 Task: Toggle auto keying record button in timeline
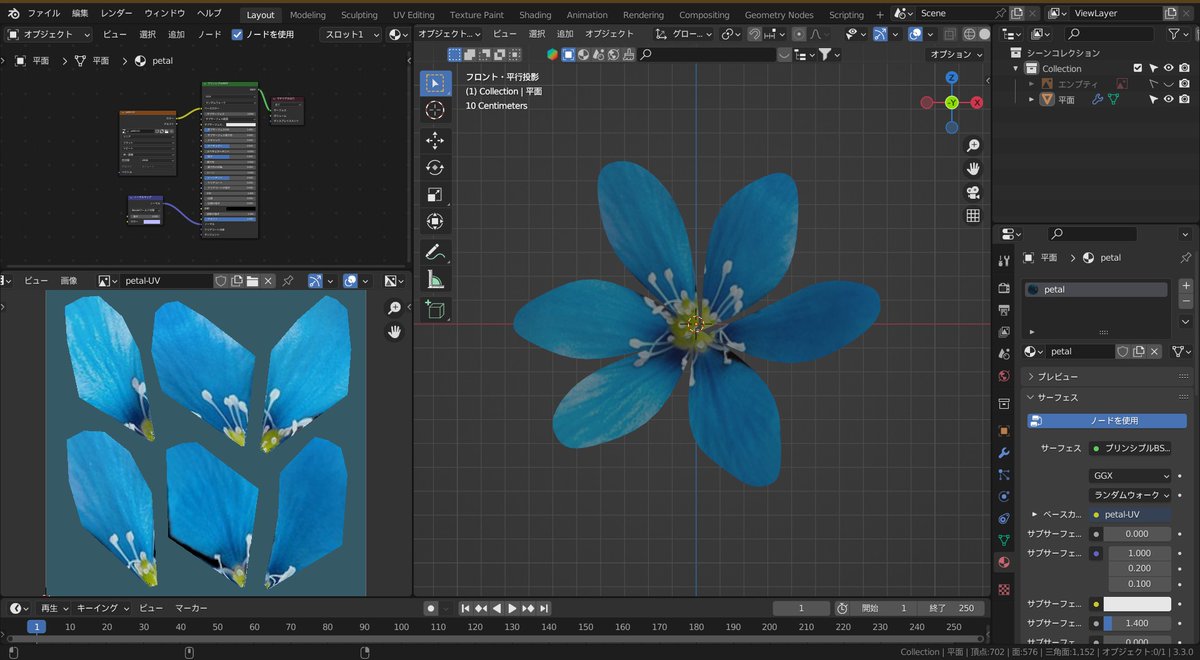pos(430,608)
